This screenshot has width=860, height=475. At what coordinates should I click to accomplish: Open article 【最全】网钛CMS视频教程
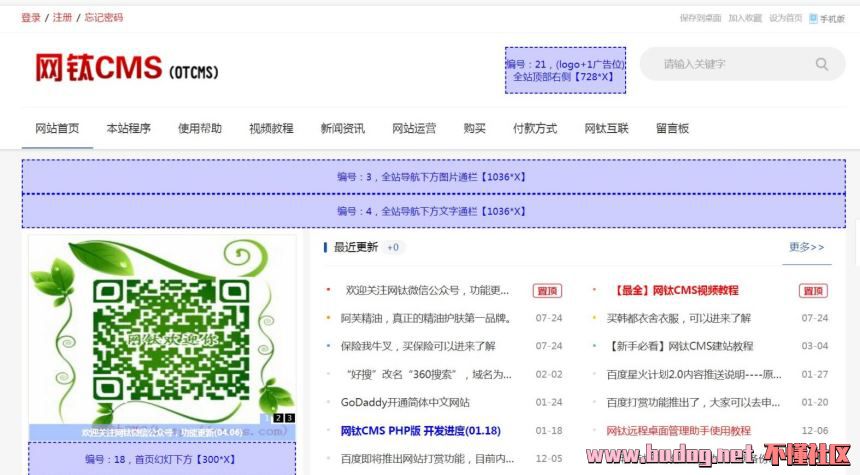click(x=675, y=290)
